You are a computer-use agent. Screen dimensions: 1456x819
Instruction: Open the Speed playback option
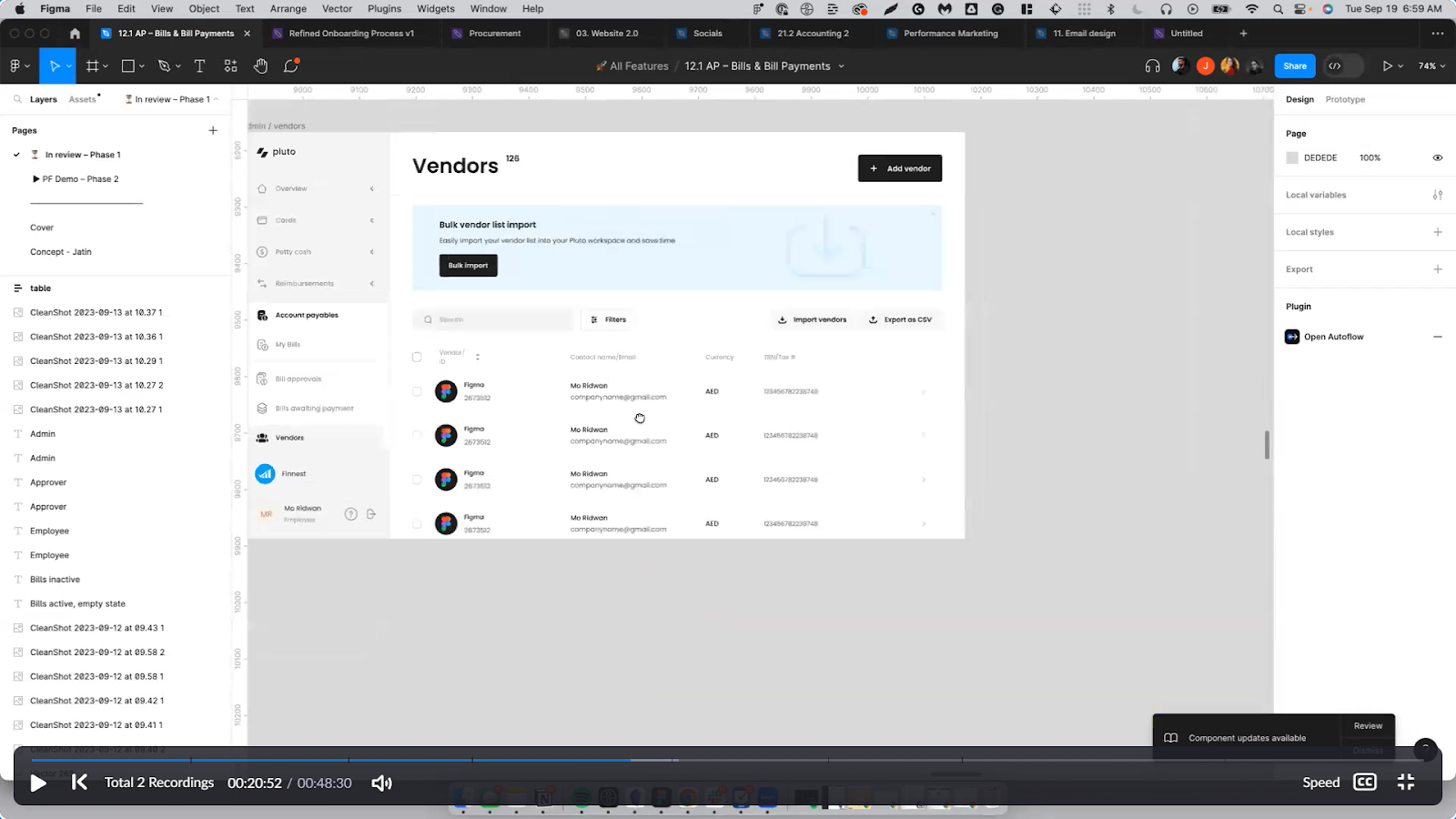pyautogui.click(x=1320, y=783)
